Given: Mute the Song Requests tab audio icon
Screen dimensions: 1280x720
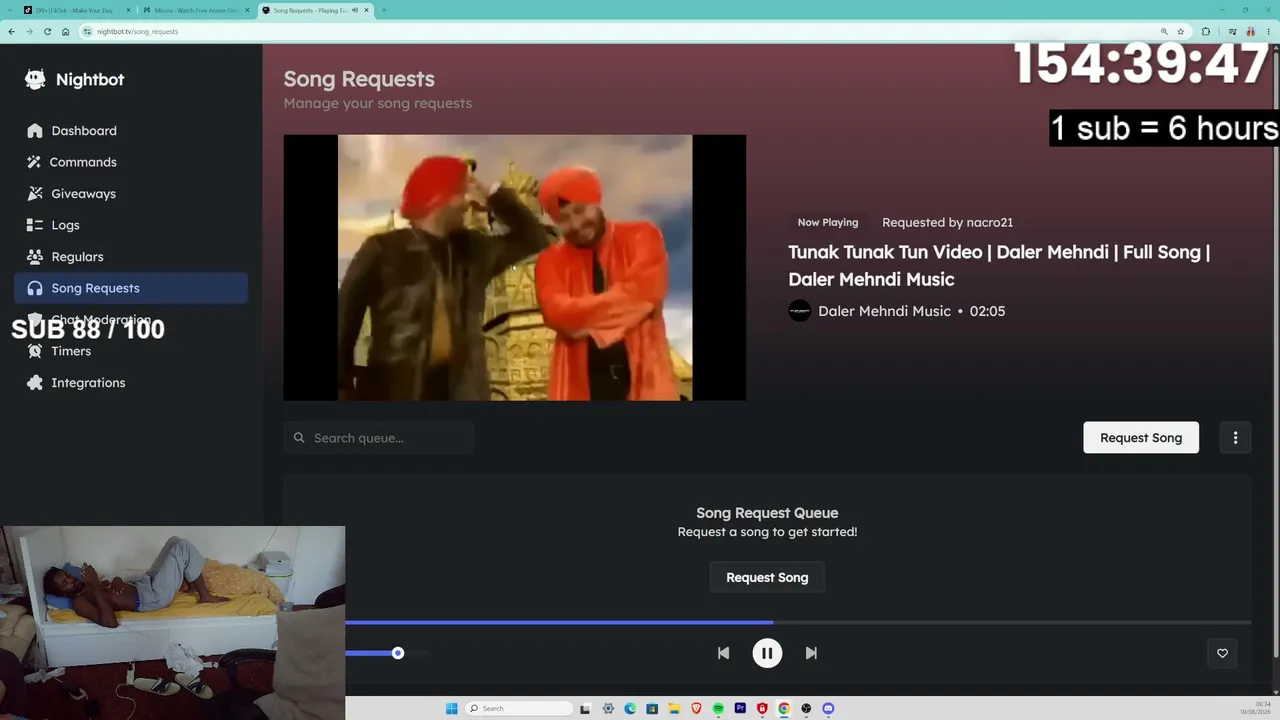Looking at the screenshot, I should pyautogui.click(x=354, y=10).
